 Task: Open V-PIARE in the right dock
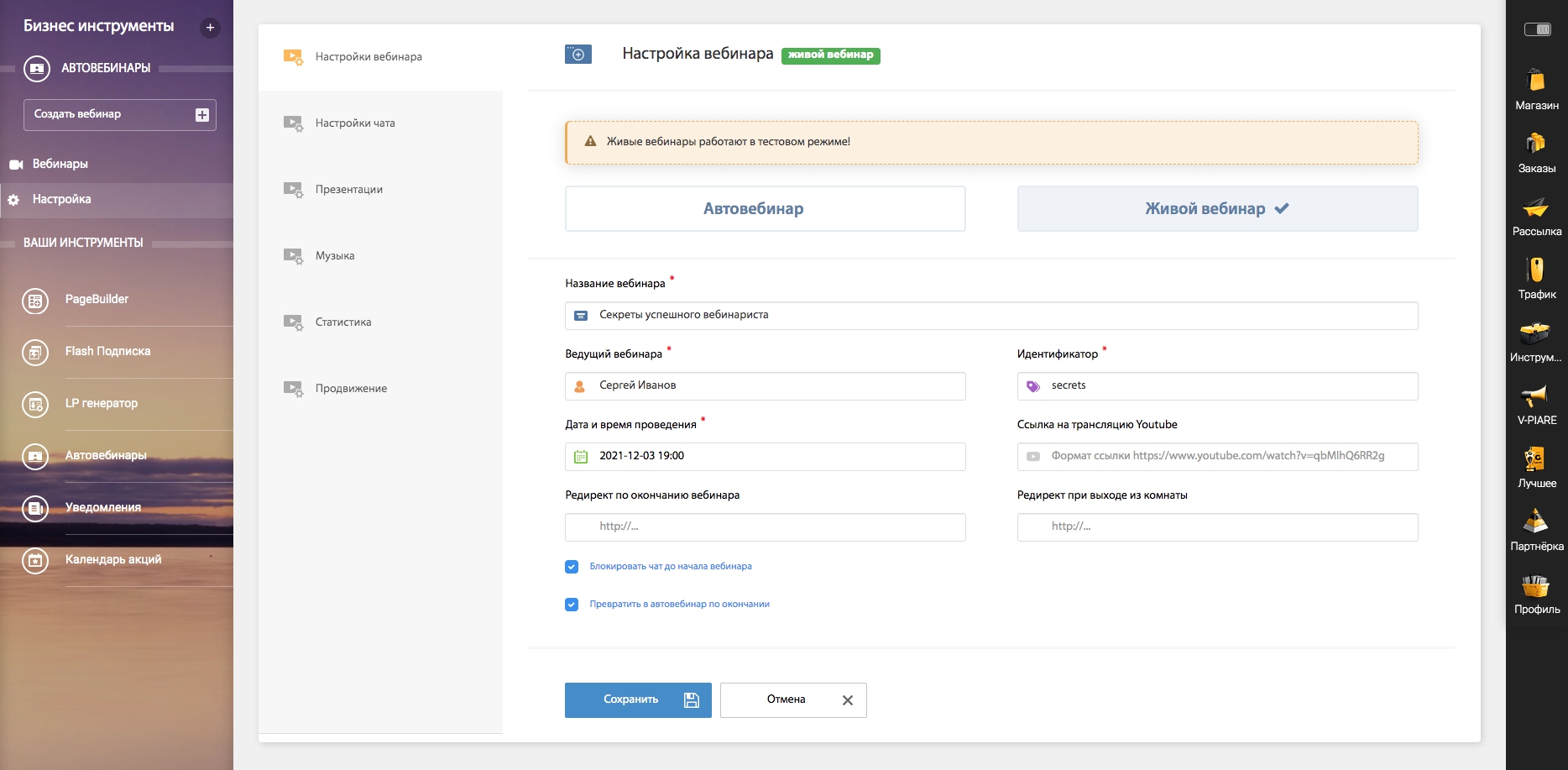[x=1536, y=404]
